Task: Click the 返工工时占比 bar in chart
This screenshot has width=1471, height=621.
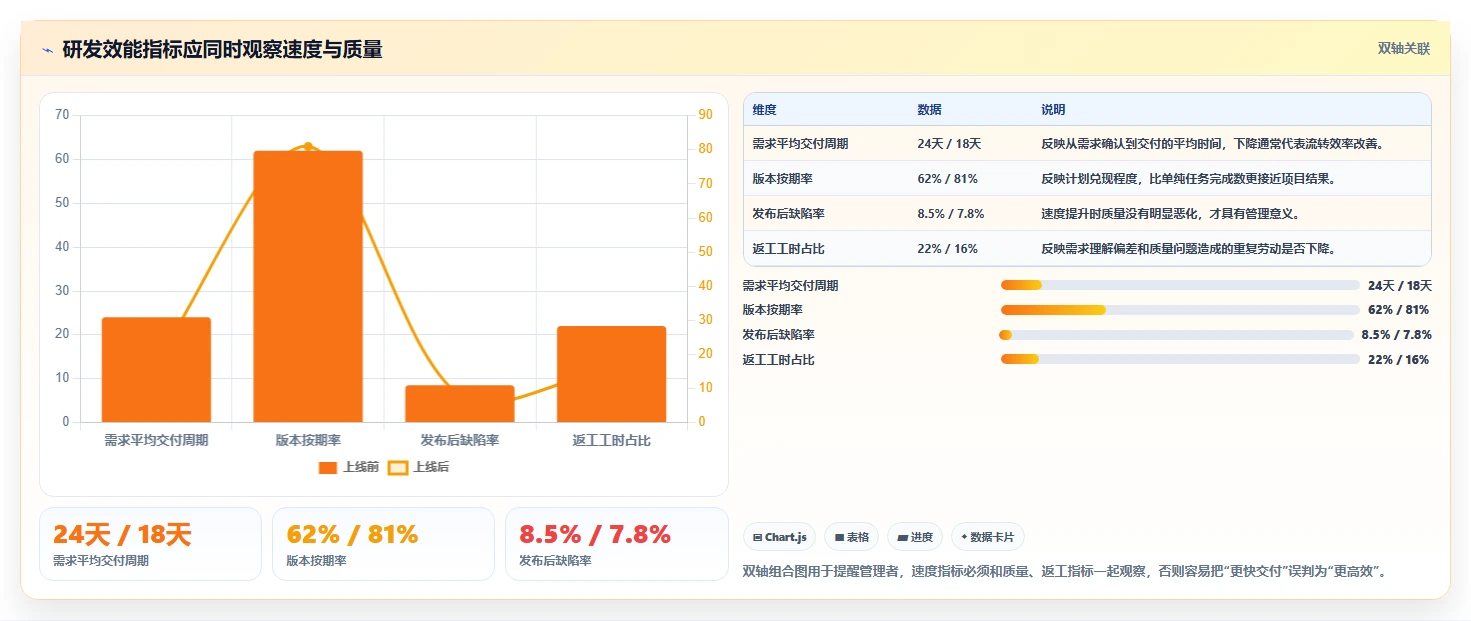Action: coord(612,374)
